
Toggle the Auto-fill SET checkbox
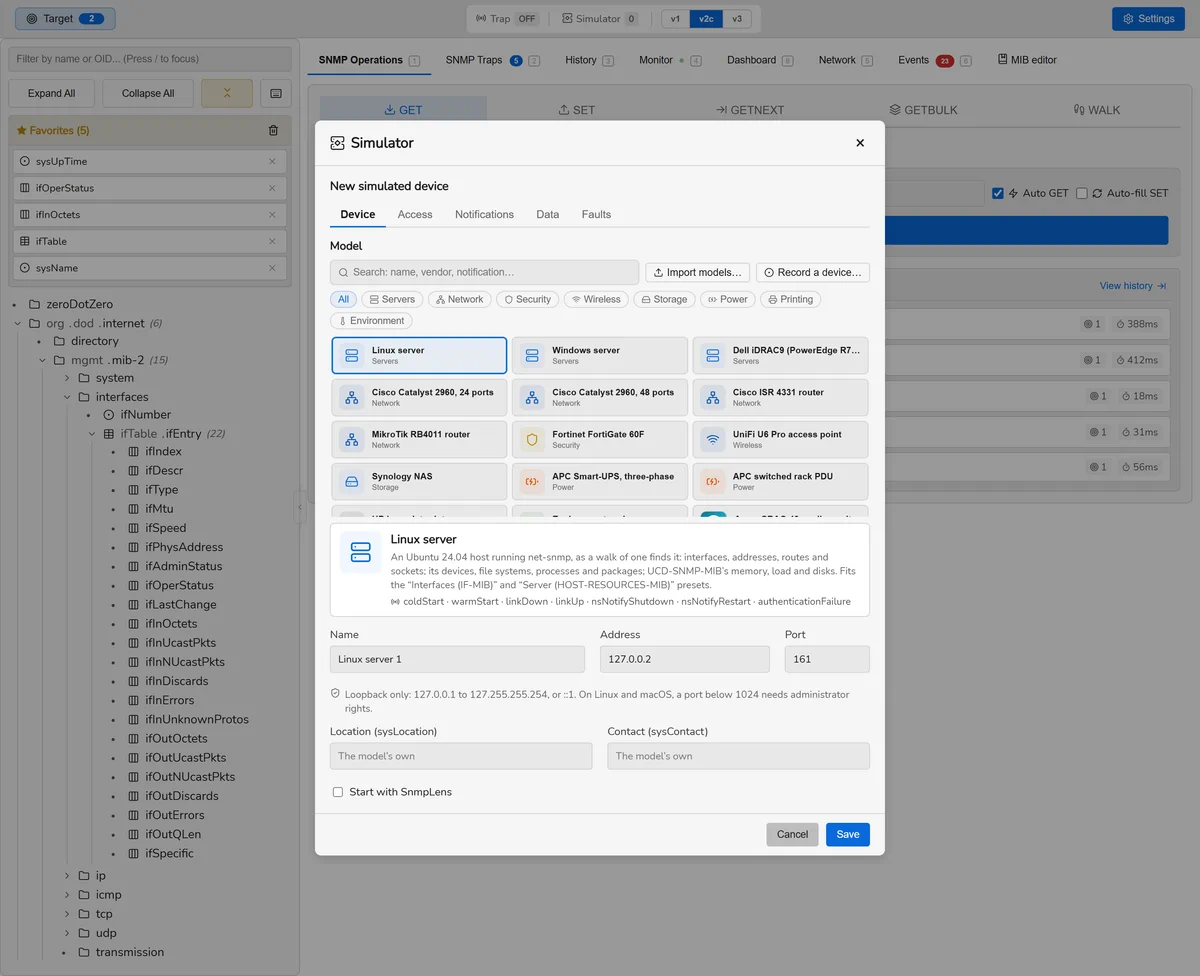1081,193
